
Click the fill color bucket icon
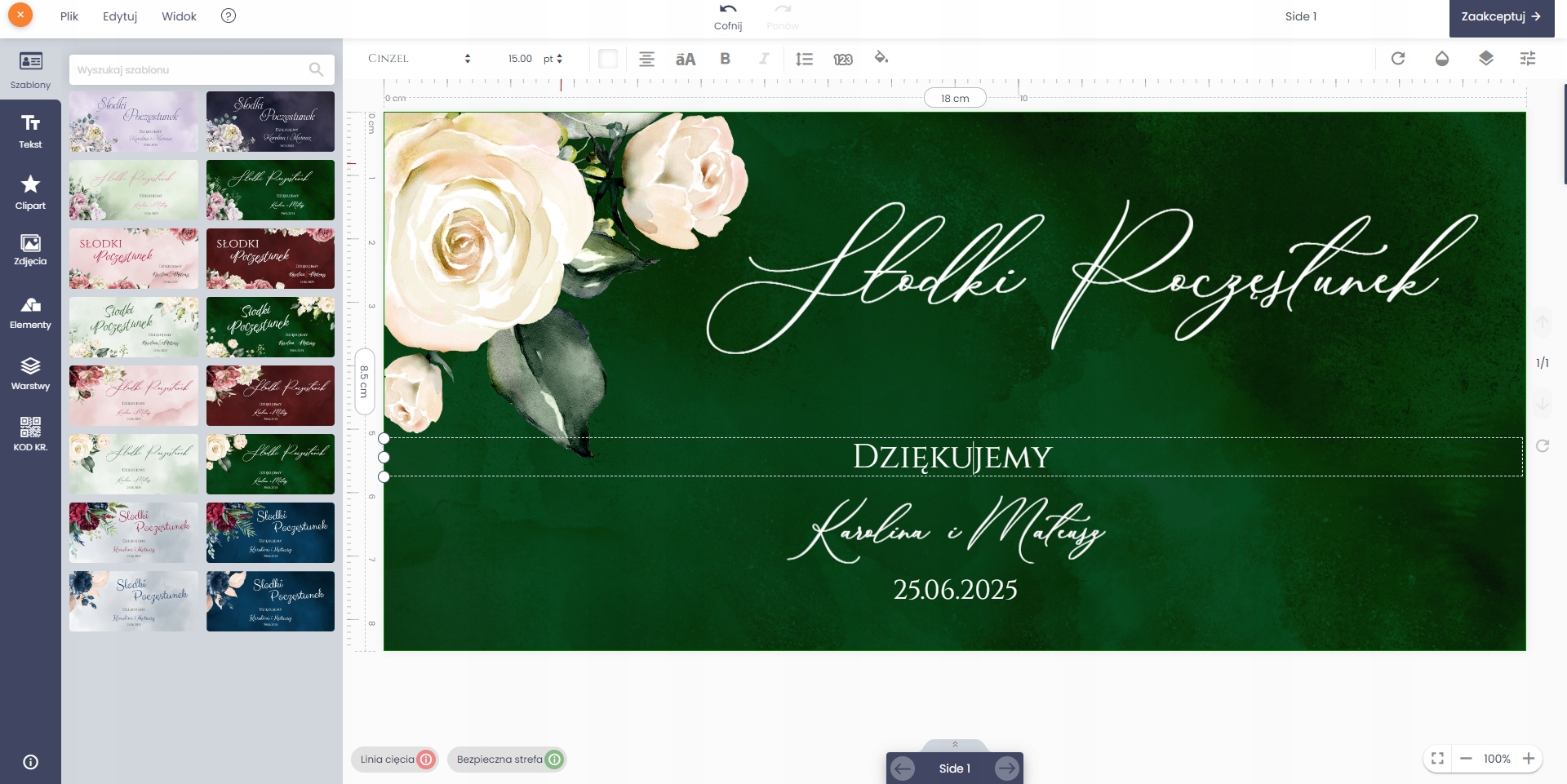(x=881, y=58)
